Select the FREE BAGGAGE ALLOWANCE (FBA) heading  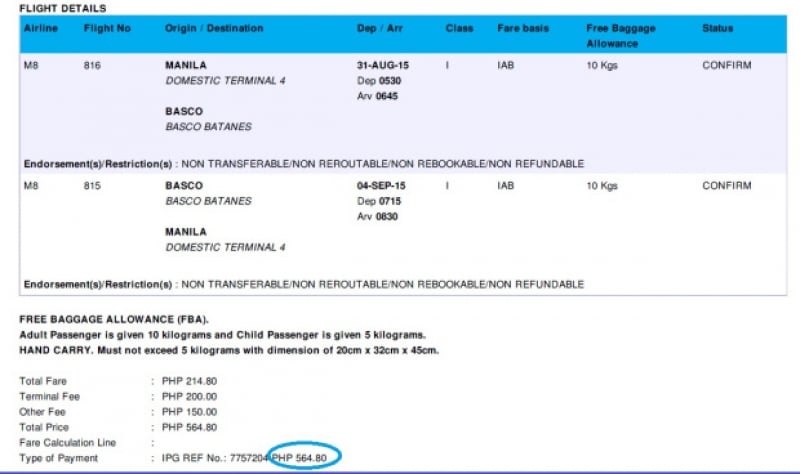pos(114,319)
